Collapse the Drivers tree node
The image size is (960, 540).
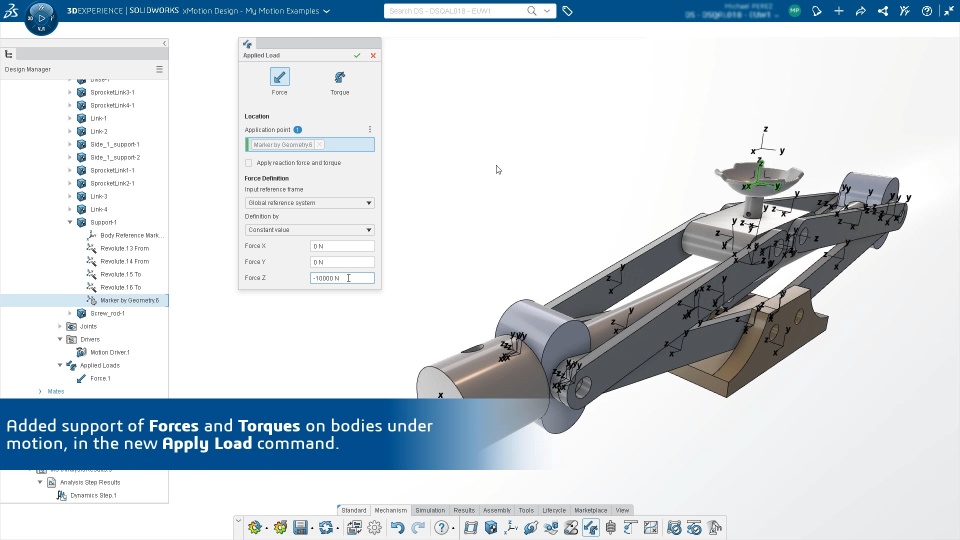(60, 339)
